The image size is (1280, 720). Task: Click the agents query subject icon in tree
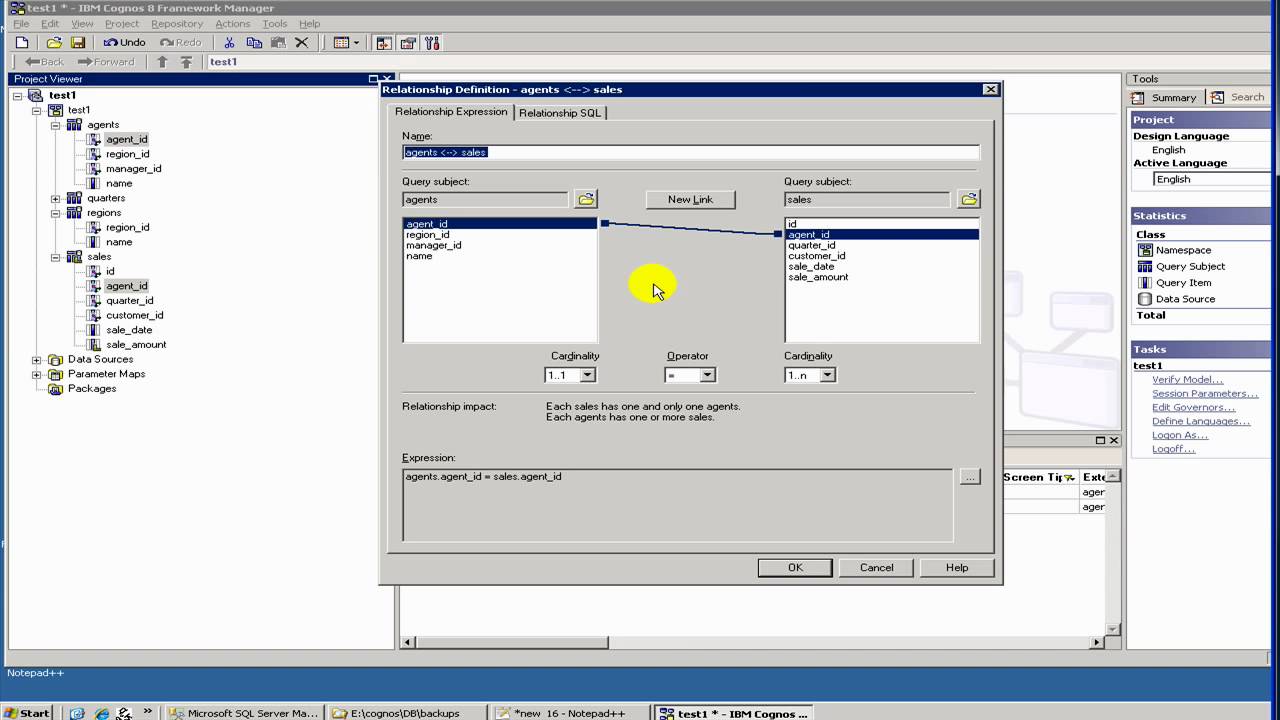click(x=74, y=125)
